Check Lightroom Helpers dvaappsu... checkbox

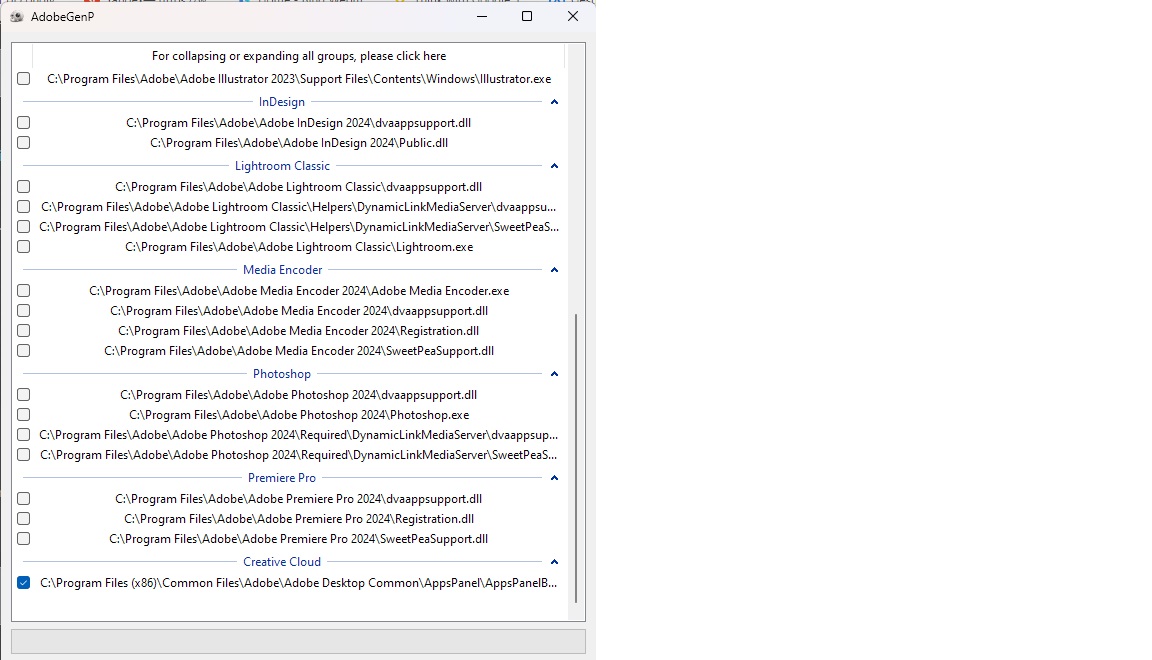[24, 207]
